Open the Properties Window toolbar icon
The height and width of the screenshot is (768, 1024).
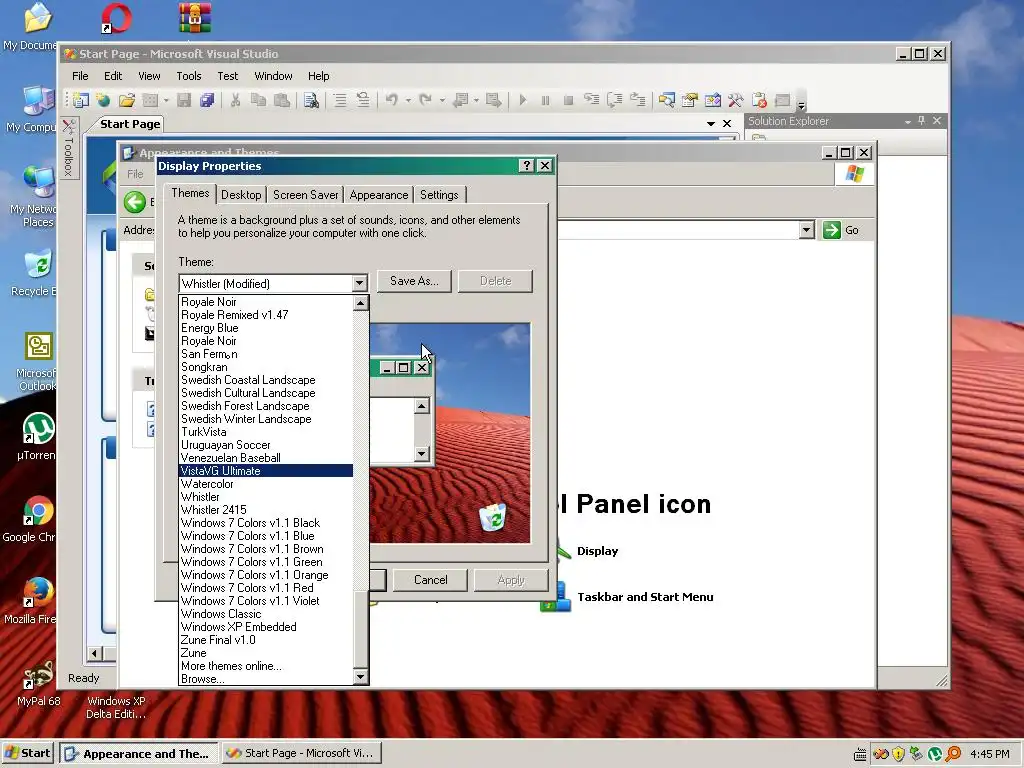click(690, 100)
